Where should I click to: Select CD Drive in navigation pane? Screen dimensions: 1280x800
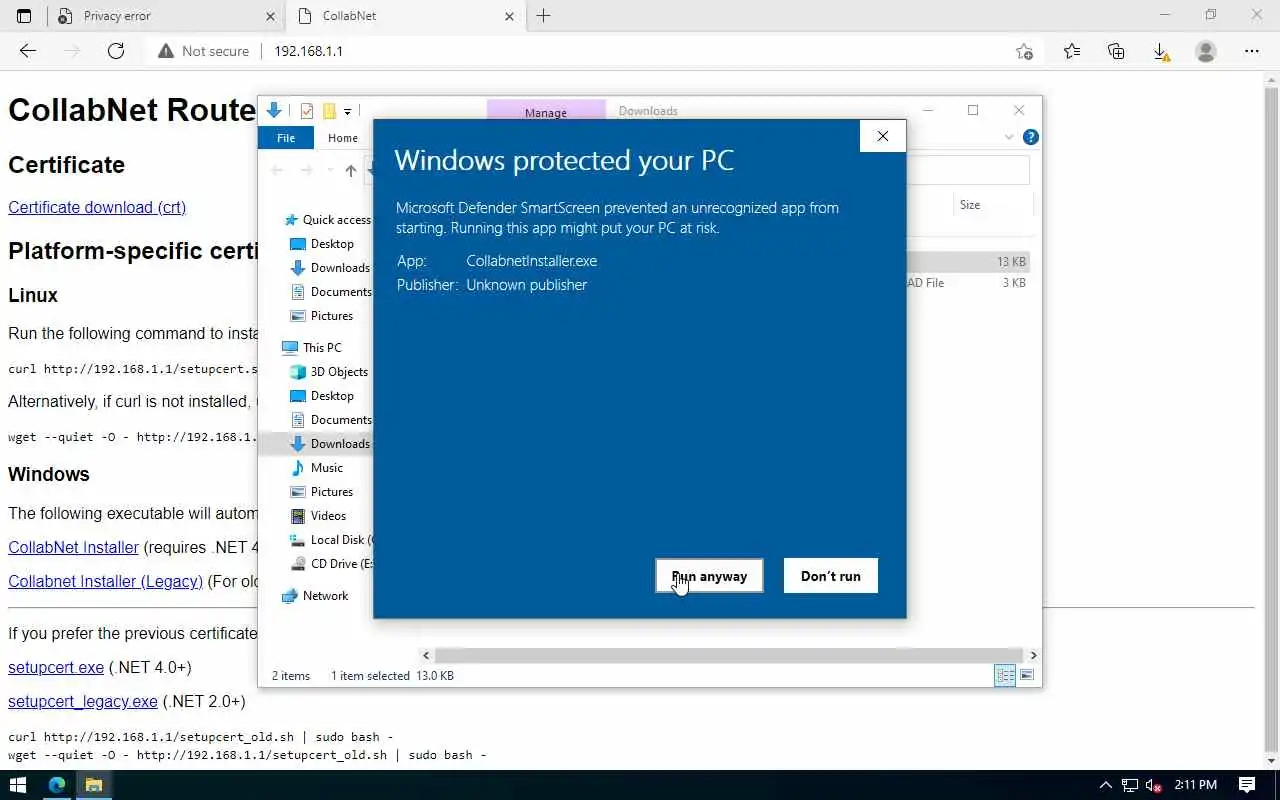(330, 564)
